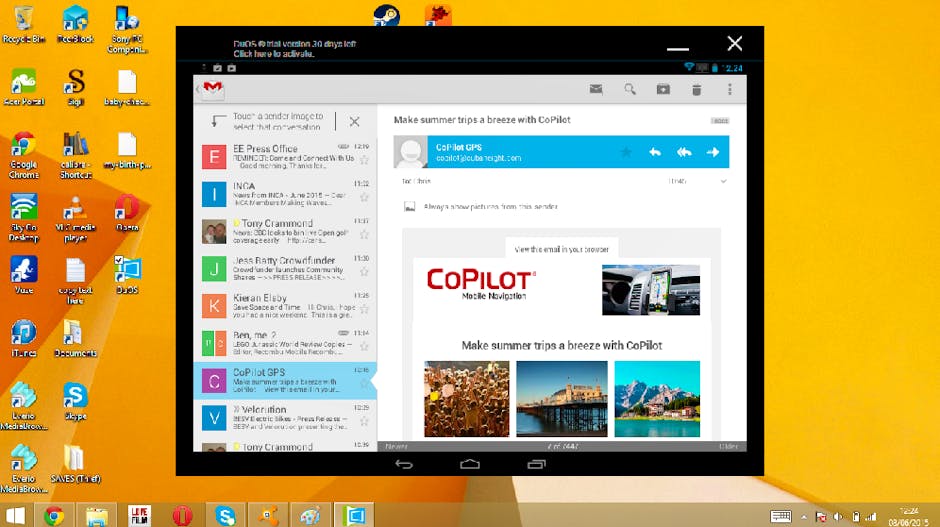Viewport: 940px width, 527px height.
Task: Forward the CoPilot GPS email
Action: (x=713, y=152)
